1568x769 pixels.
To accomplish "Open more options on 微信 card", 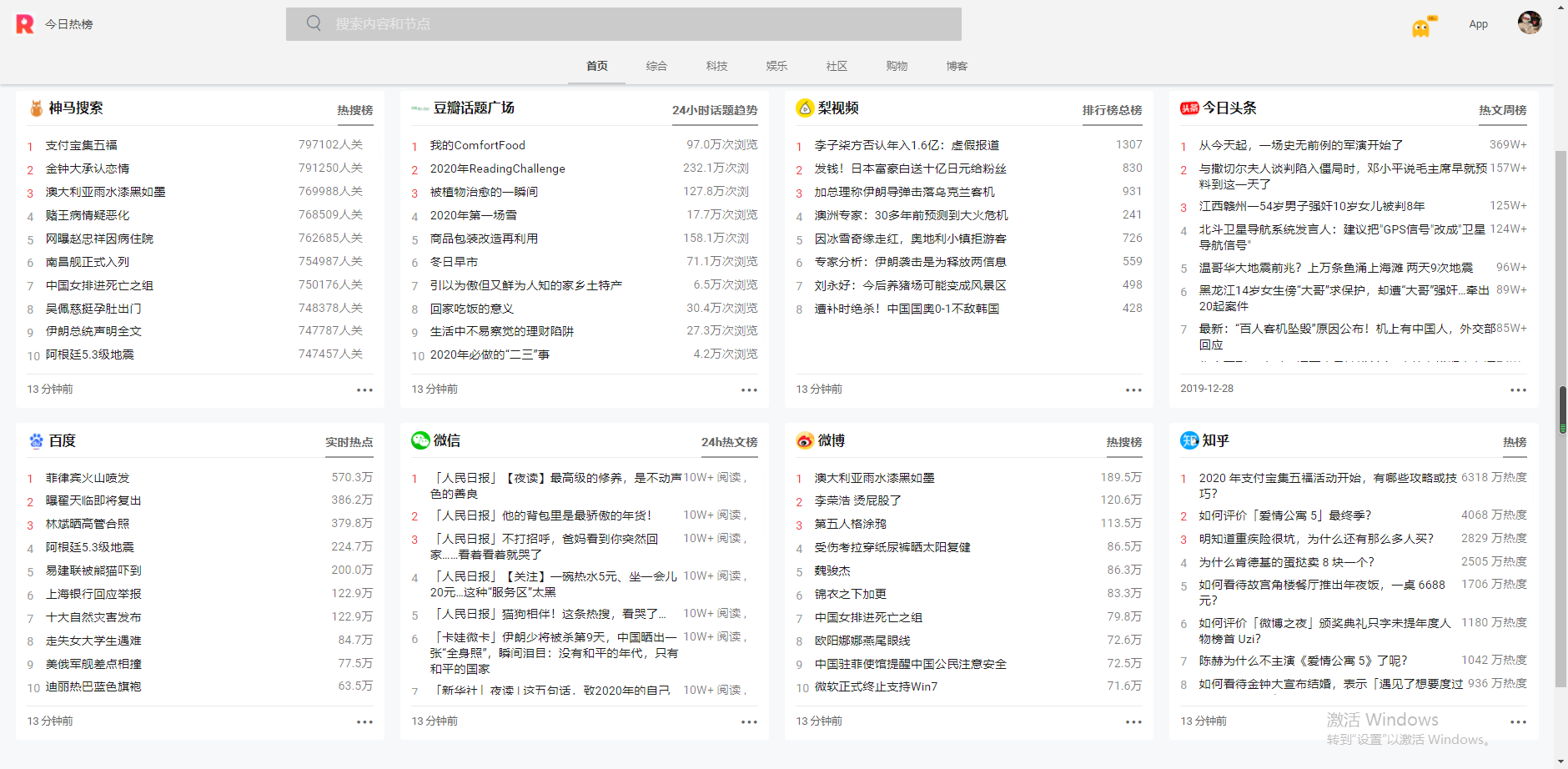I will 749,721.
